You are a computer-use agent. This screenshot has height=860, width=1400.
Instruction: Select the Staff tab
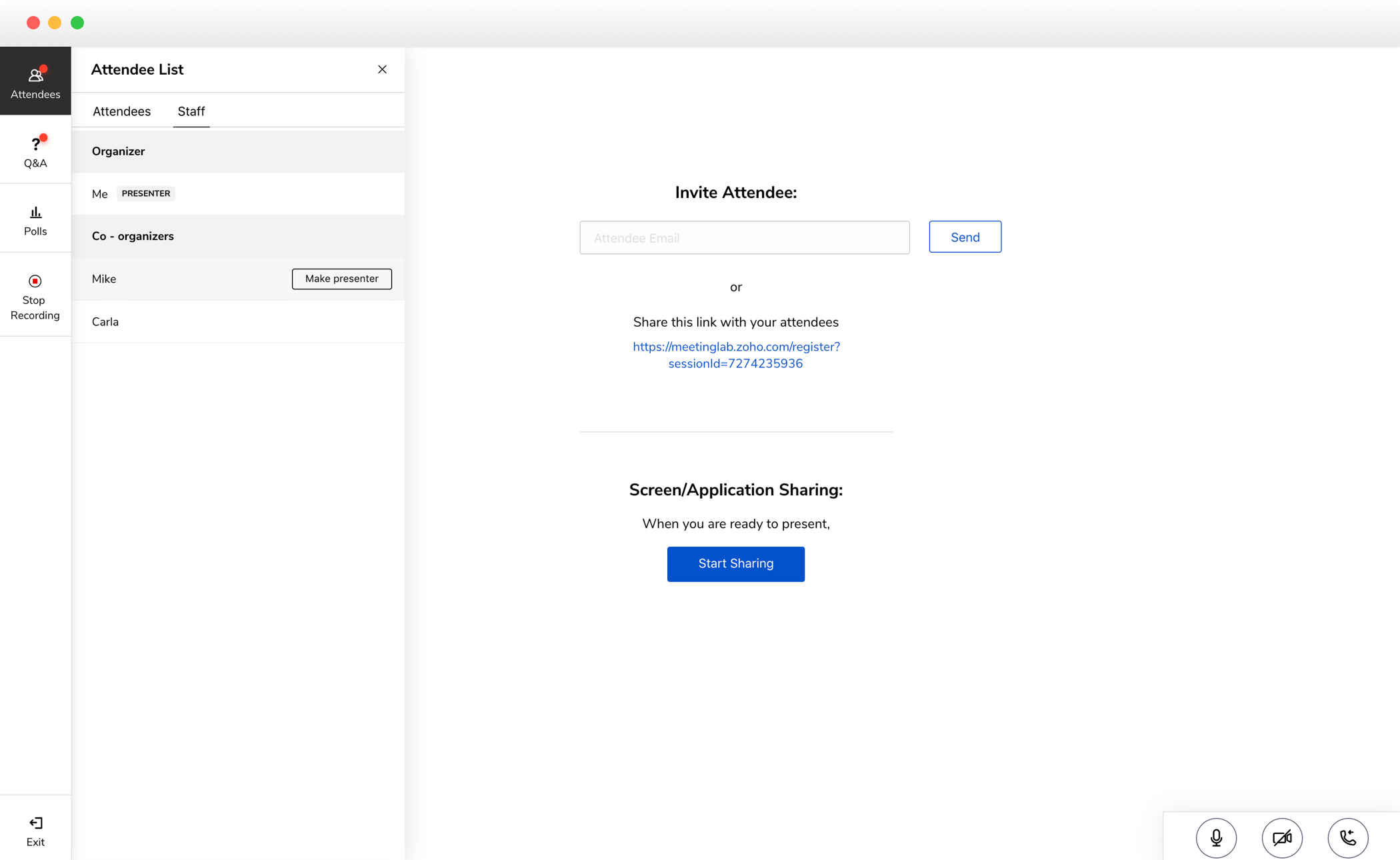pos(190,111)
